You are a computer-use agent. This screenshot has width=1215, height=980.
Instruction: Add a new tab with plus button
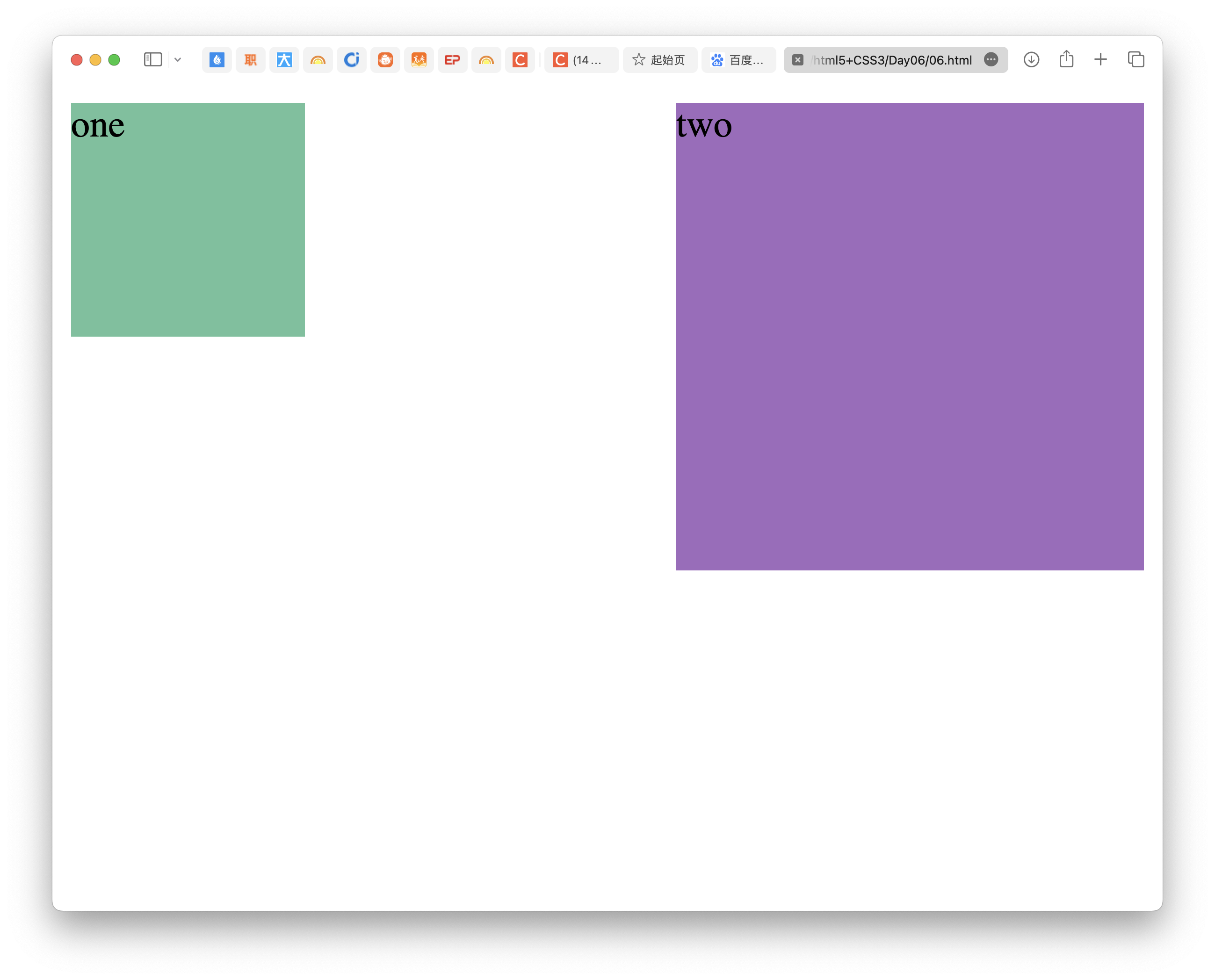click(1100, 59)
